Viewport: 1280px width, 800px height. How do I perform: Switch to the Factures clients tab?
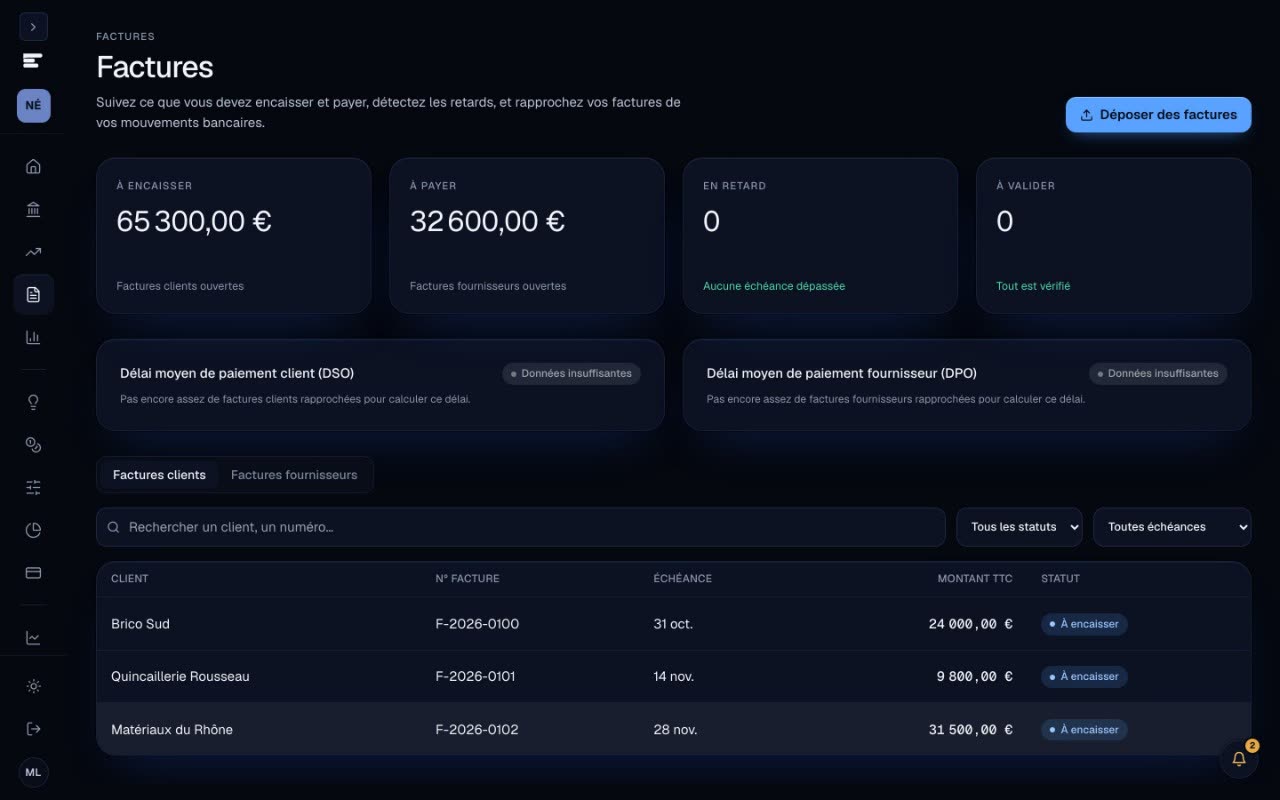(x=159, y=475)
